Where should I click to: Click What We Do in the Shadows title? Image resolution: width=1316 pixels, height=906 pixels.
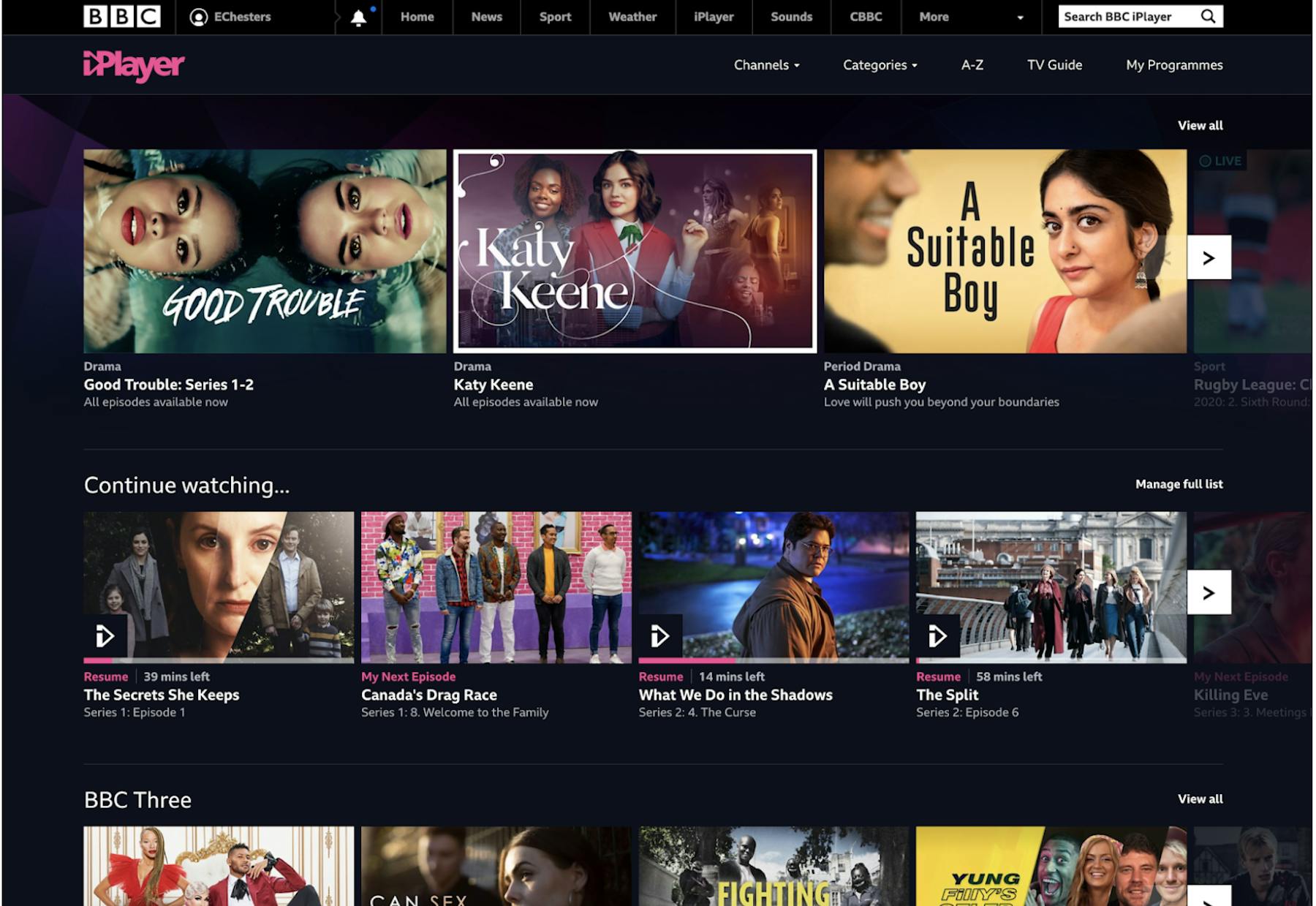click(x=735, y=695)
